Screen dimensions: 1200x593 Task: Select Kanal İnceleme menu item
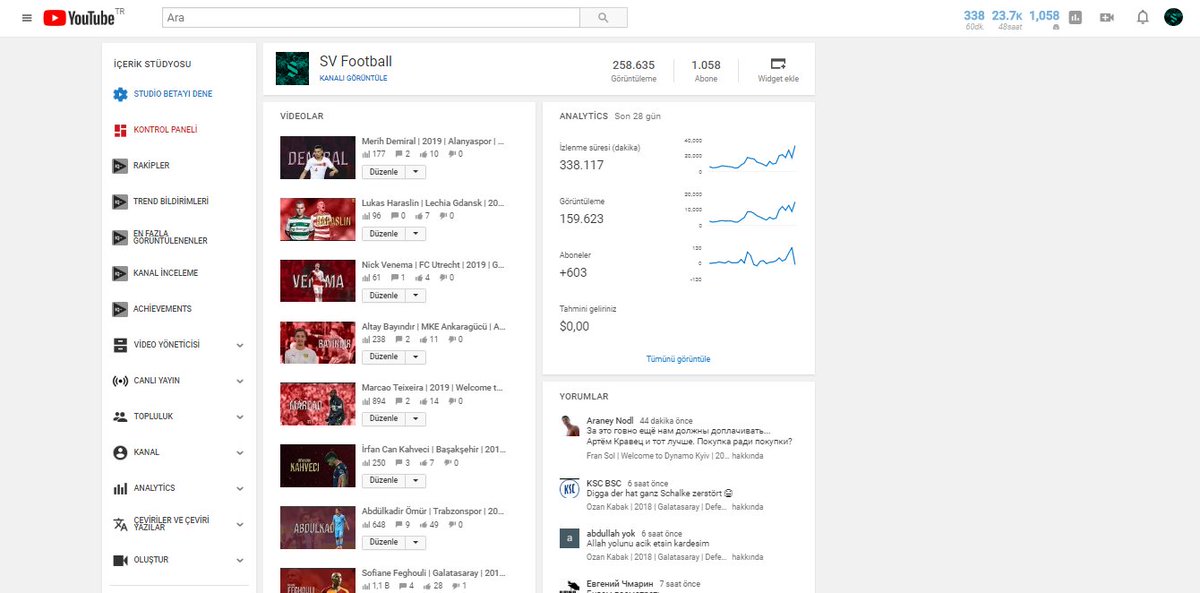(166, 273)
